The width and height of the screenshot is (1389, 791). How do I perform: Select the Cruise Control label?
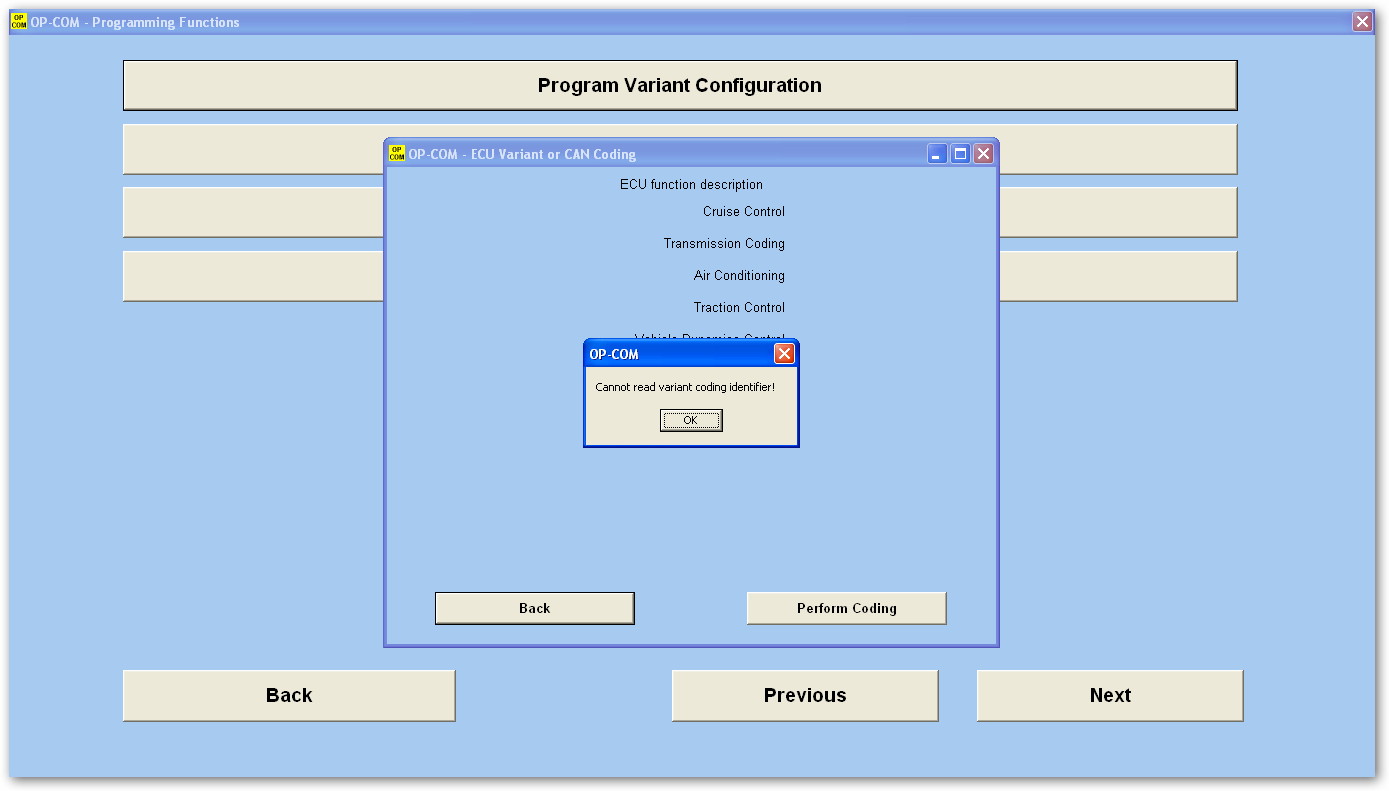click(x=743, y=212)
